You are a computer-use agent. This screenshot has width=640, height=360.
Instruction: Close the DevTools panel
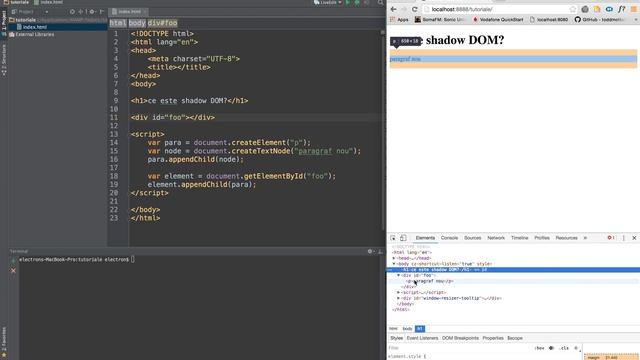pos(634,238)
